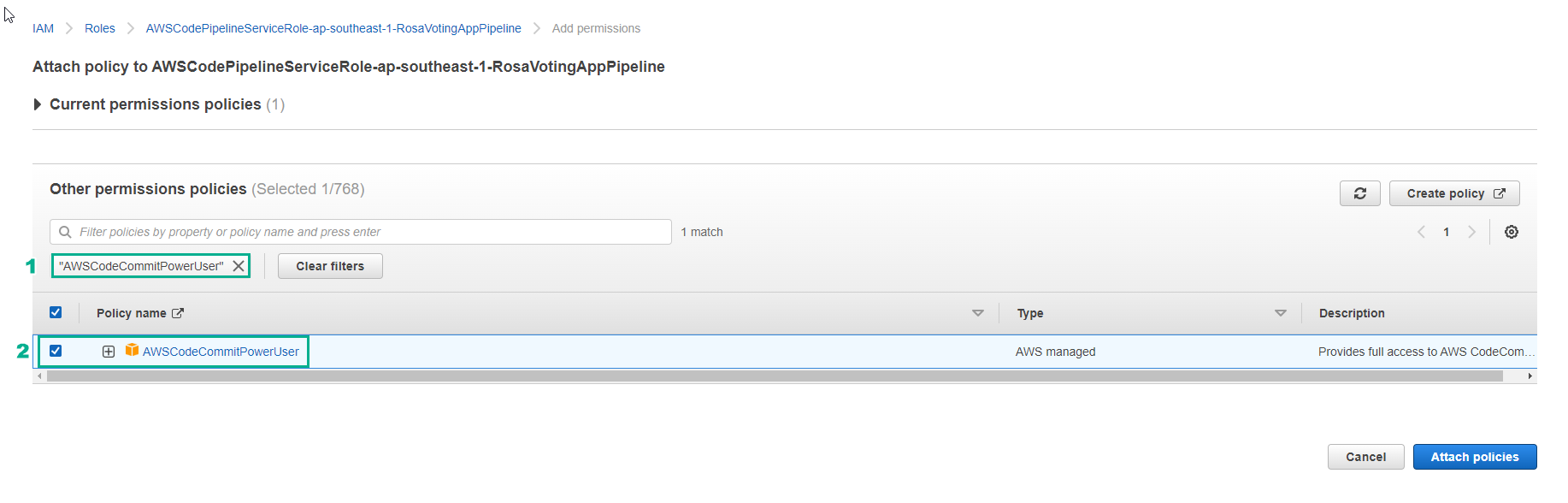The image size is (1568, 503).
Task: Toggle the select-all policies checkbox
Action: click(56, 312)
